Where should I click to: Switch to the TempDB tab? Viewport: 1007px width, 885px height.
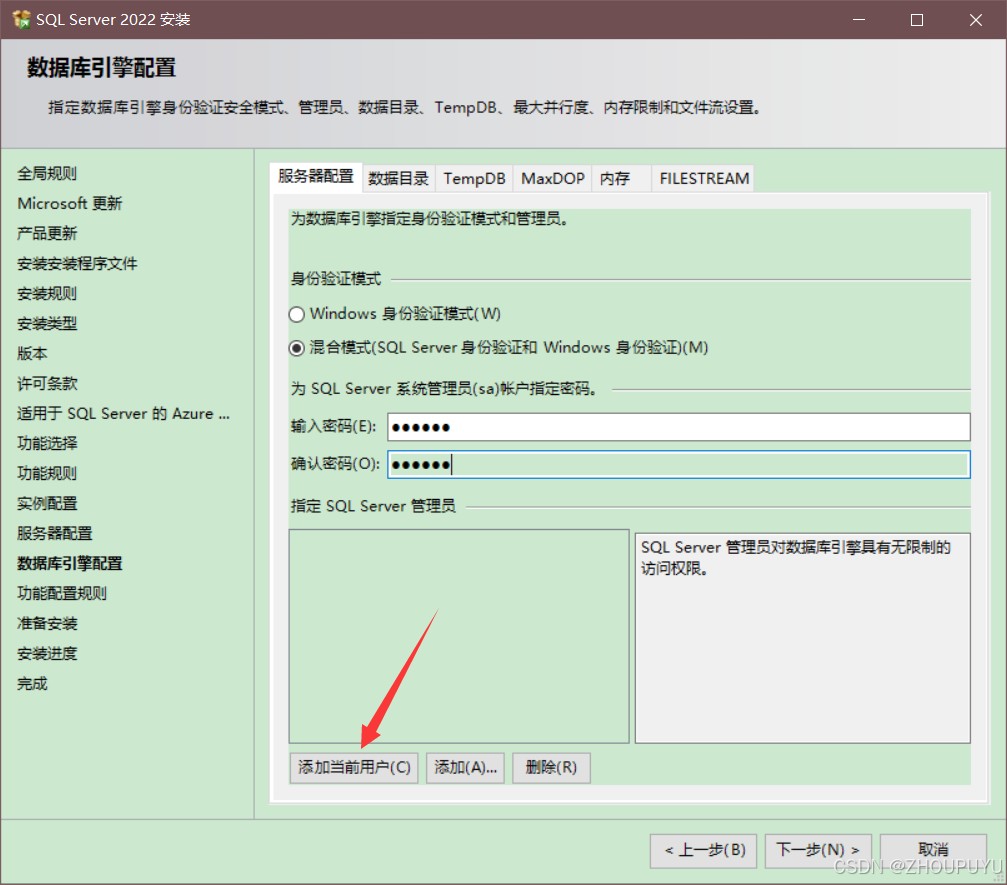pos(474,179)
